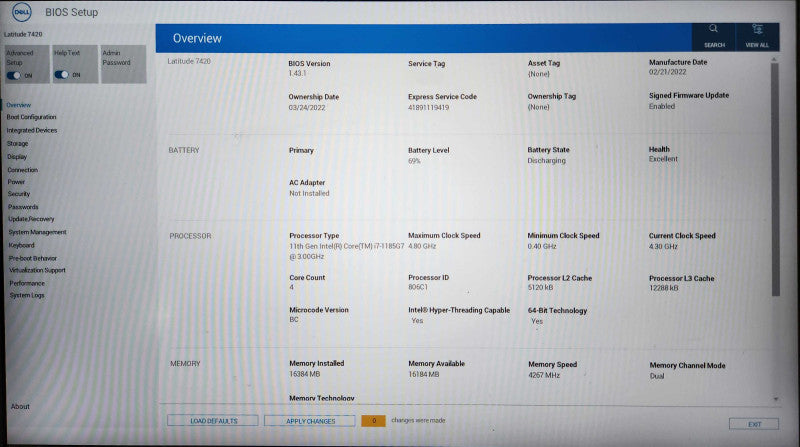Toggle the Help Text switch

(62, 75)
